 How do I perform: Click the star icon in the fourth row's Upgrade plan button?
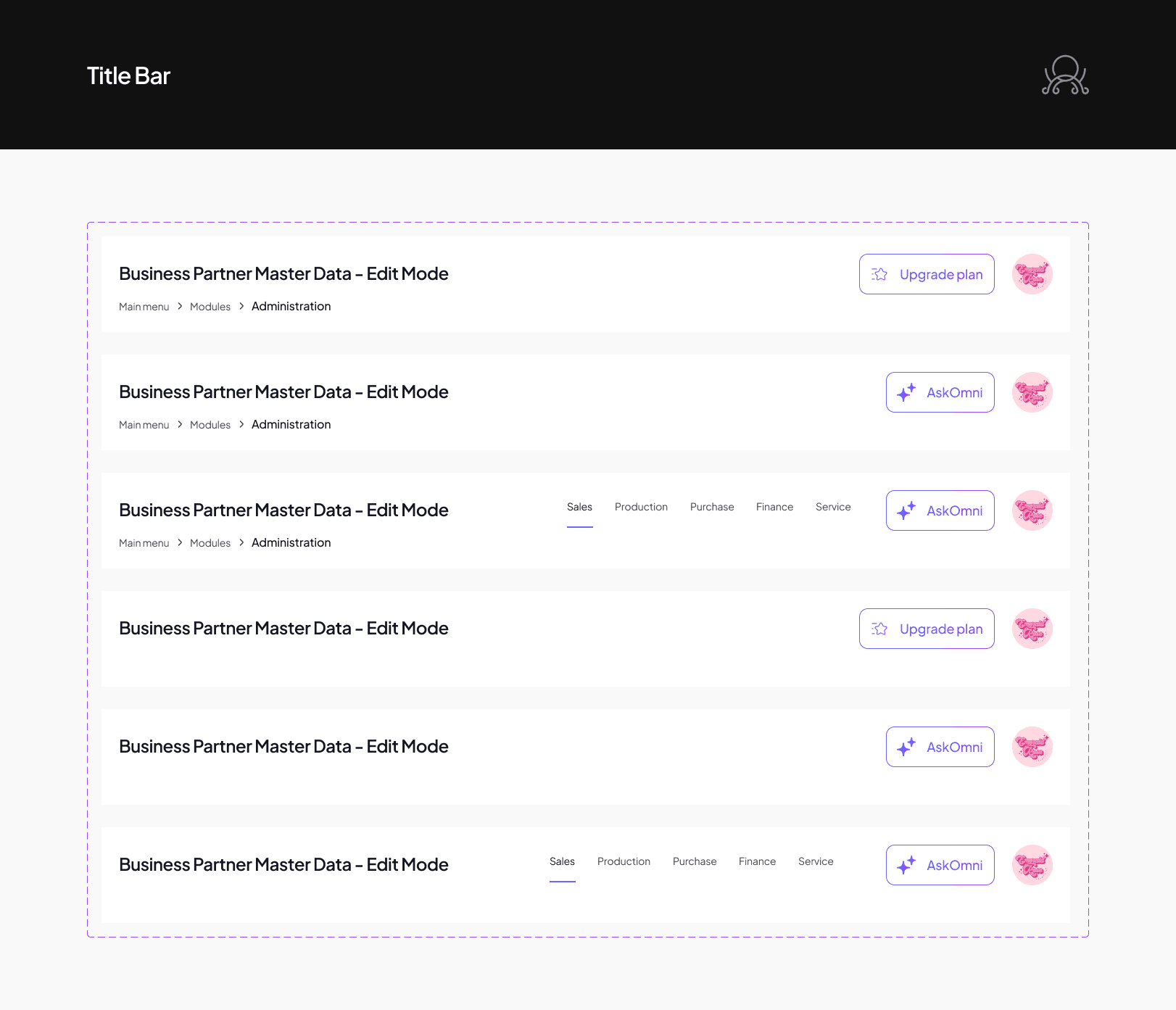879,629
